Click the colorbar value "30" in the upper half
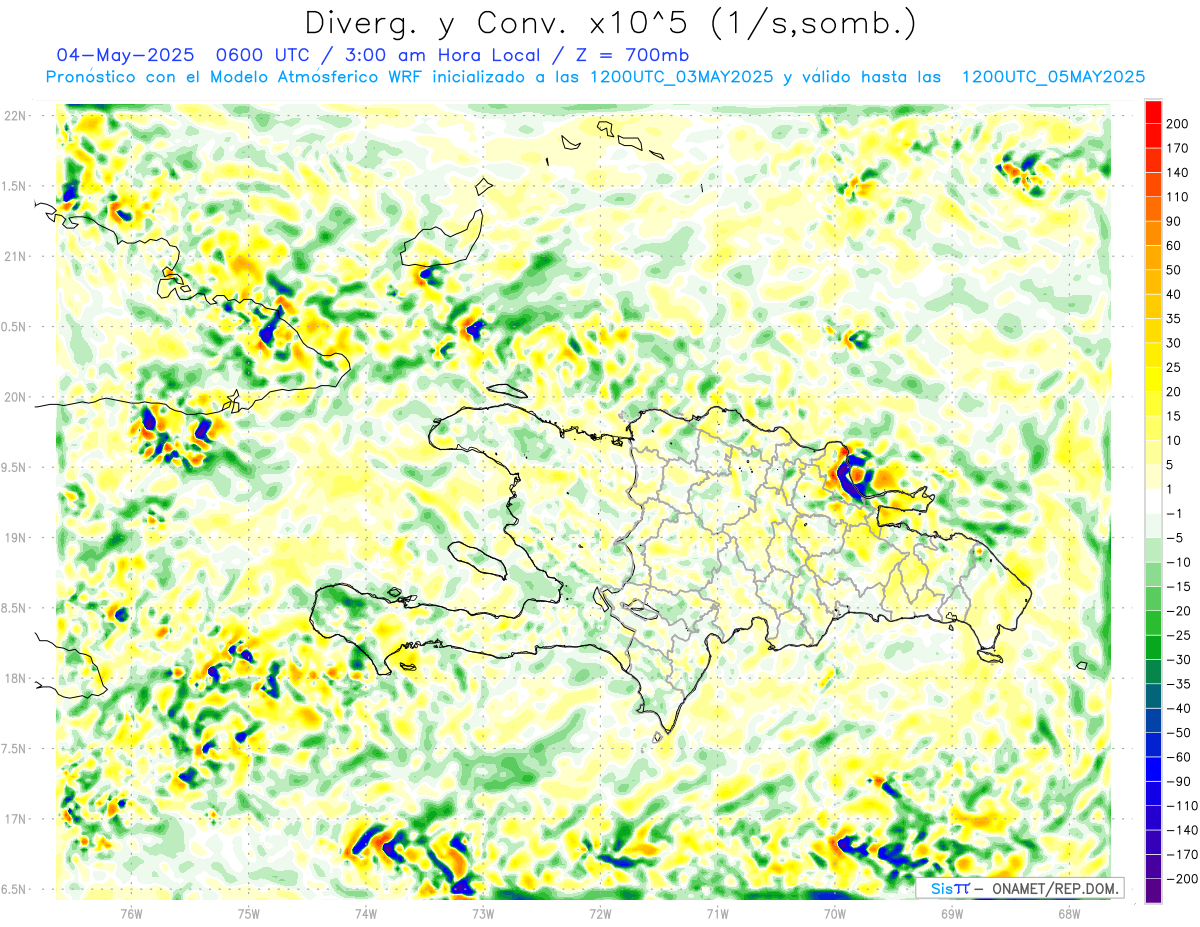Image resolution: width=1200 pixels, height=927 pixels. pos(1174,344)
